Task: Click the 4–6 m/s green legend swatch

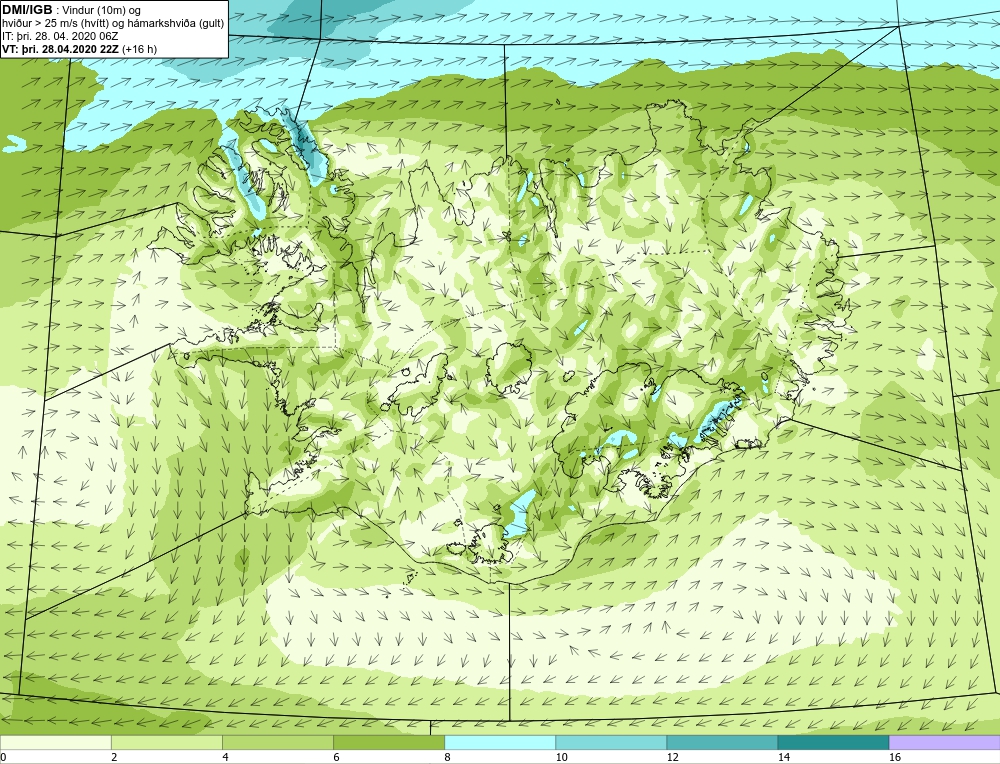Action: 277,743
